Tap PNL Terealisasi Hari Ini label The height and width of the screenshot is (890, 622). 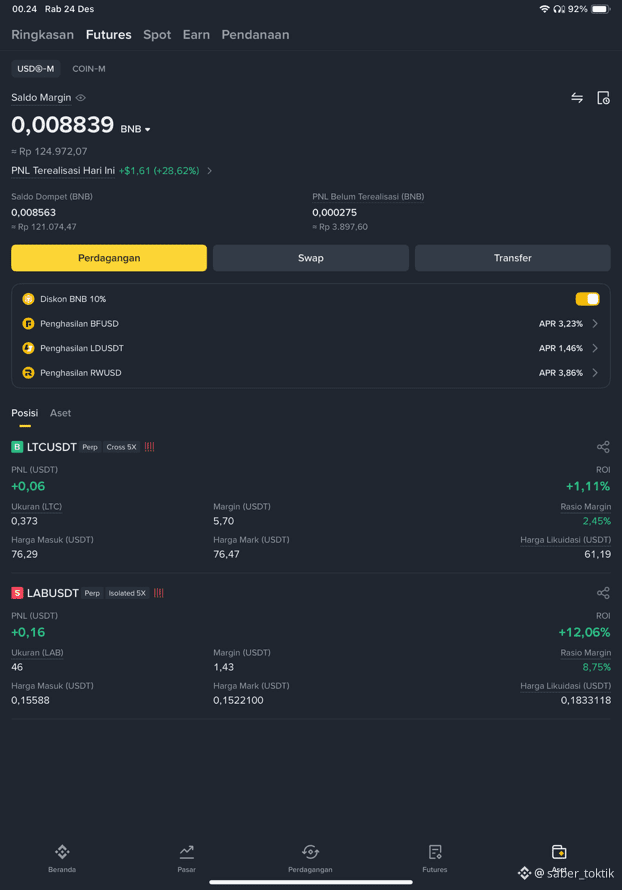63,171
